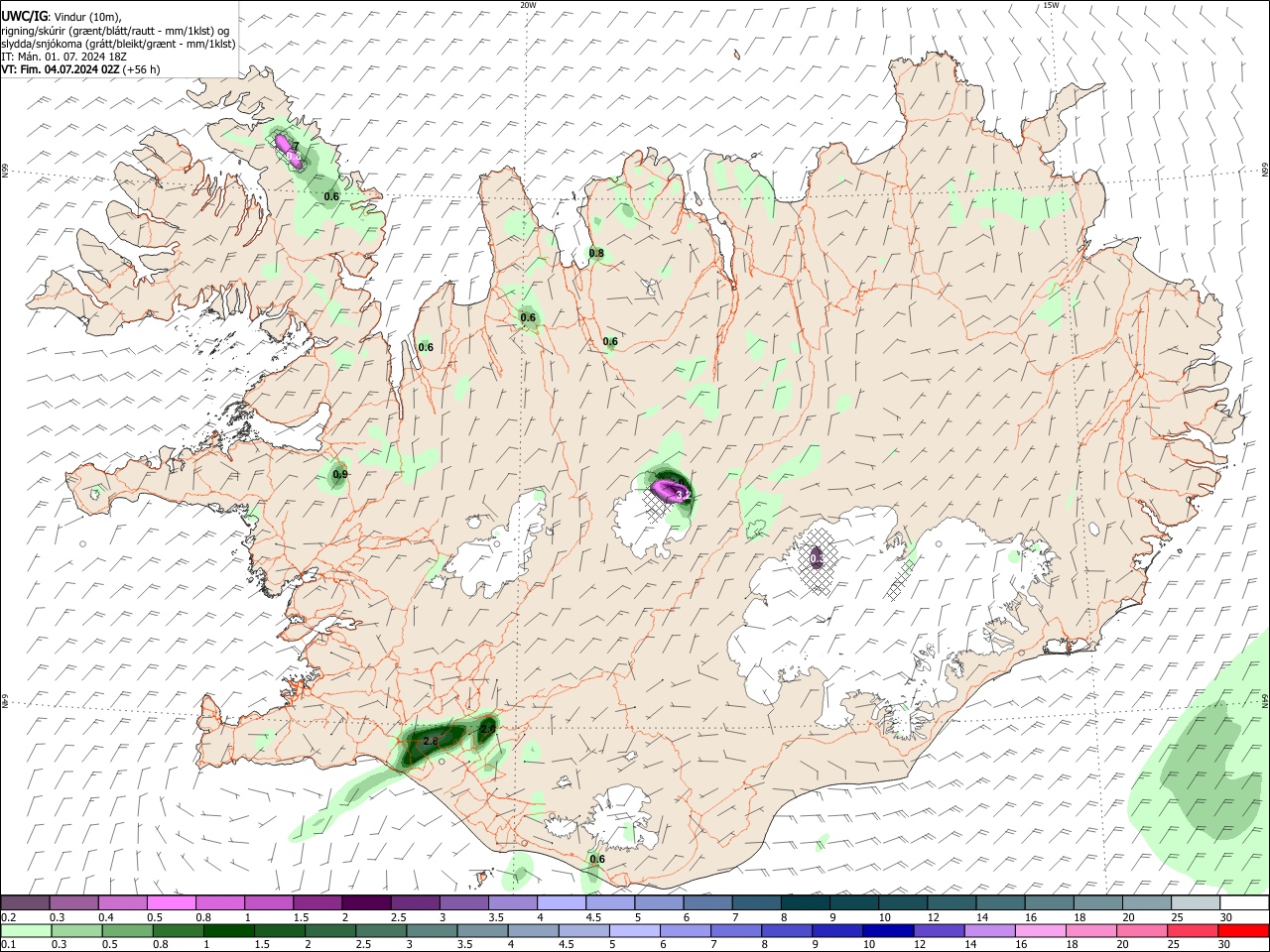Click the '0.9' precipitation value on the map
Viewport: 1270px width, 952px height.
(340, 475)
